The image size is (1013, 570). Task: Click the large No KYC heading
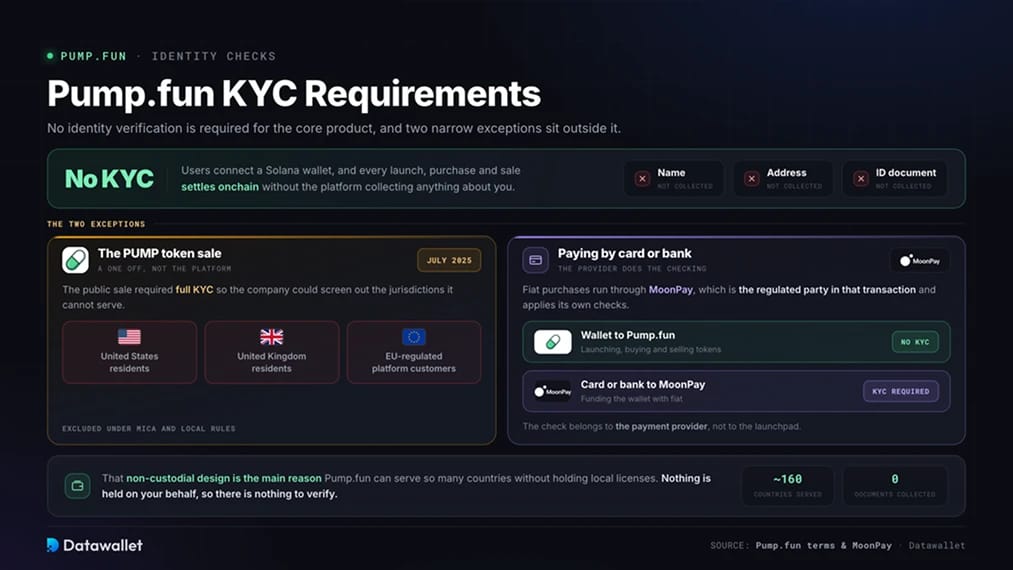[x=109, y=178]
